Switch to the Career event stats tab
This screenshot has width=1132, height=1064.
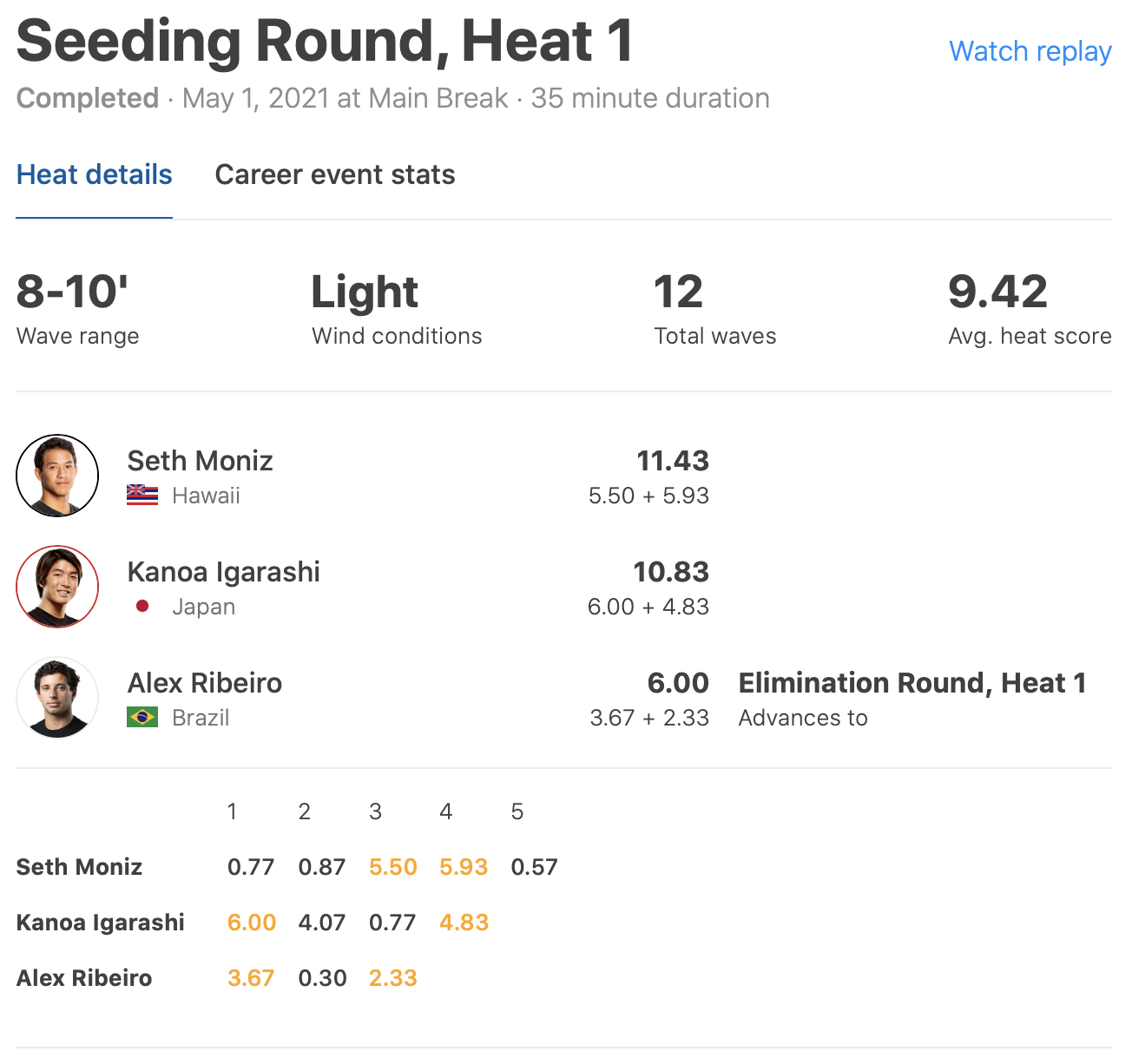(335, 174)
